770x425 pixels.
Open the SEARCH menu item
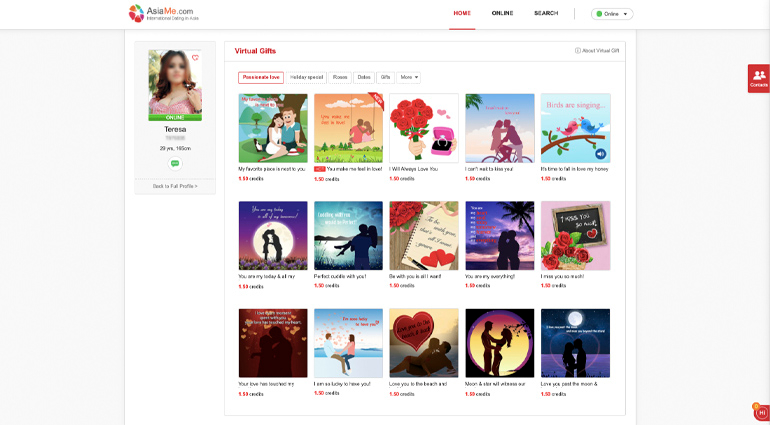[x=546, y=13]
